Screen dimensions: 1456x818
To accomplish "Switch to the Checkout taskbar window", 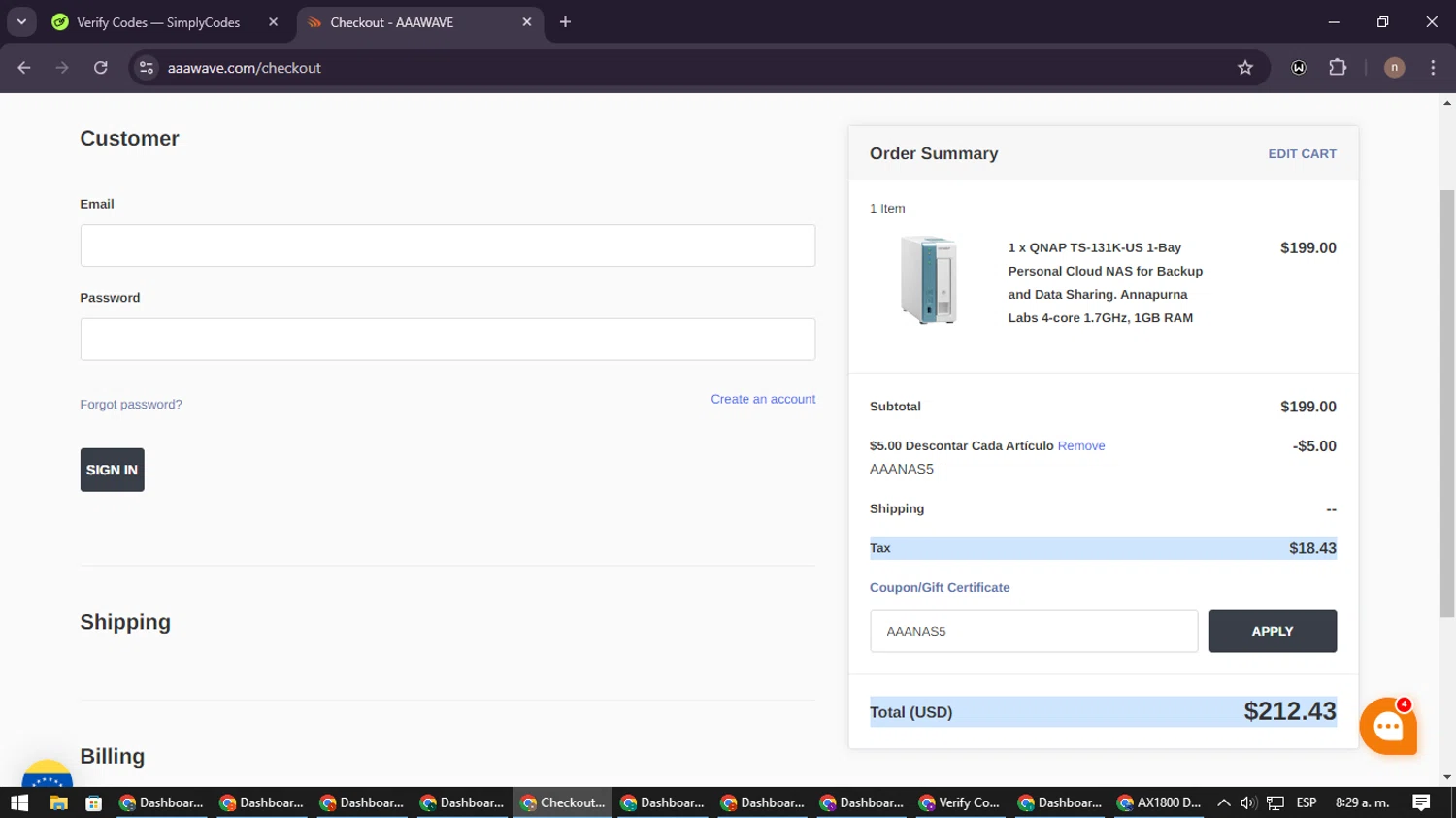I will pyautogui.click(x=563, y=802).
